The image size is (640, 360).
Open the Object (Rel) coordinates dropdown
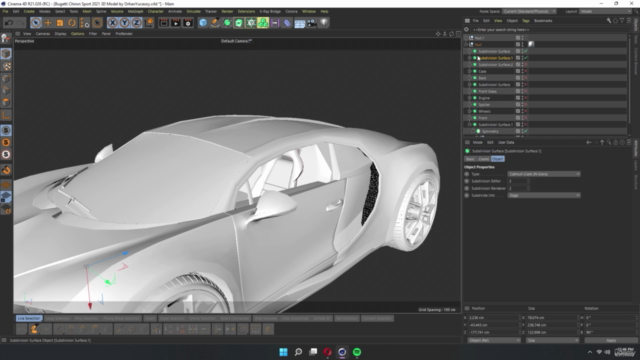(494, 340)
